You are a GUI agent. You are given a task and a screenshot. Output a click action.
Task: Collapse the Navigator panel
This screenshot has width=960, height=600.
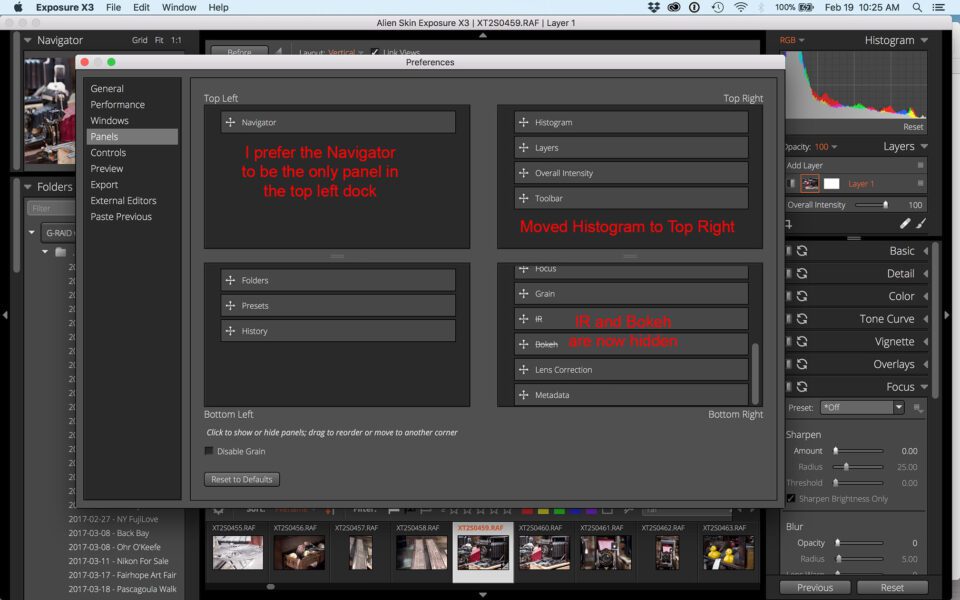[28, 40]
